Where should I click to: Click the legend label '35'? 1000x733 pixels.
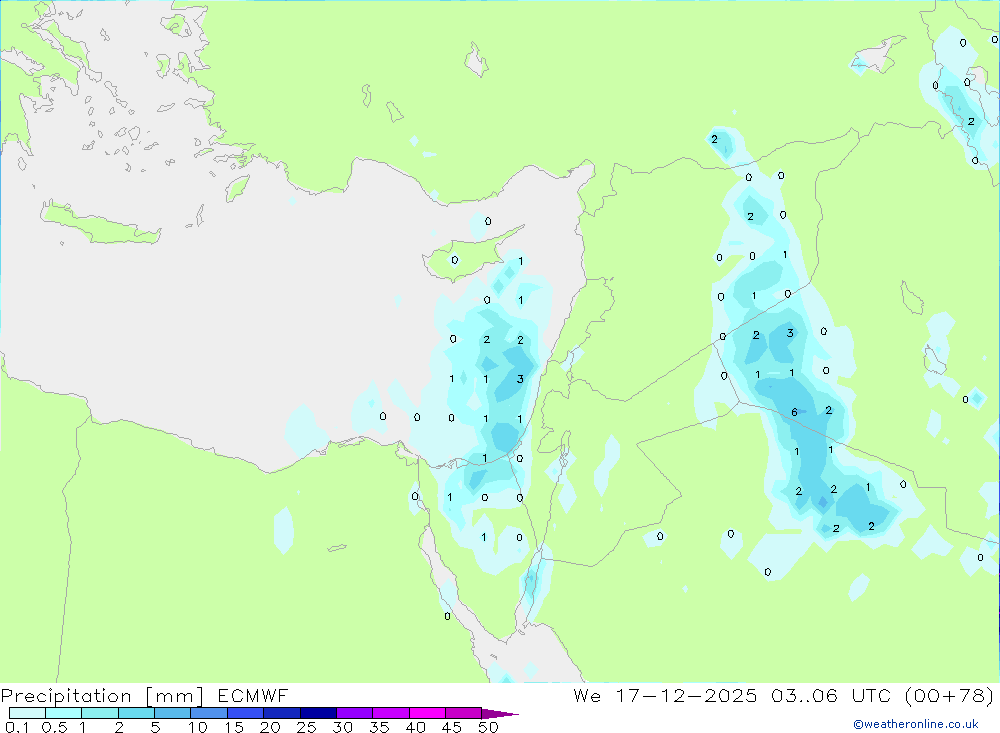pyautogui.click(x=379, y=727)
